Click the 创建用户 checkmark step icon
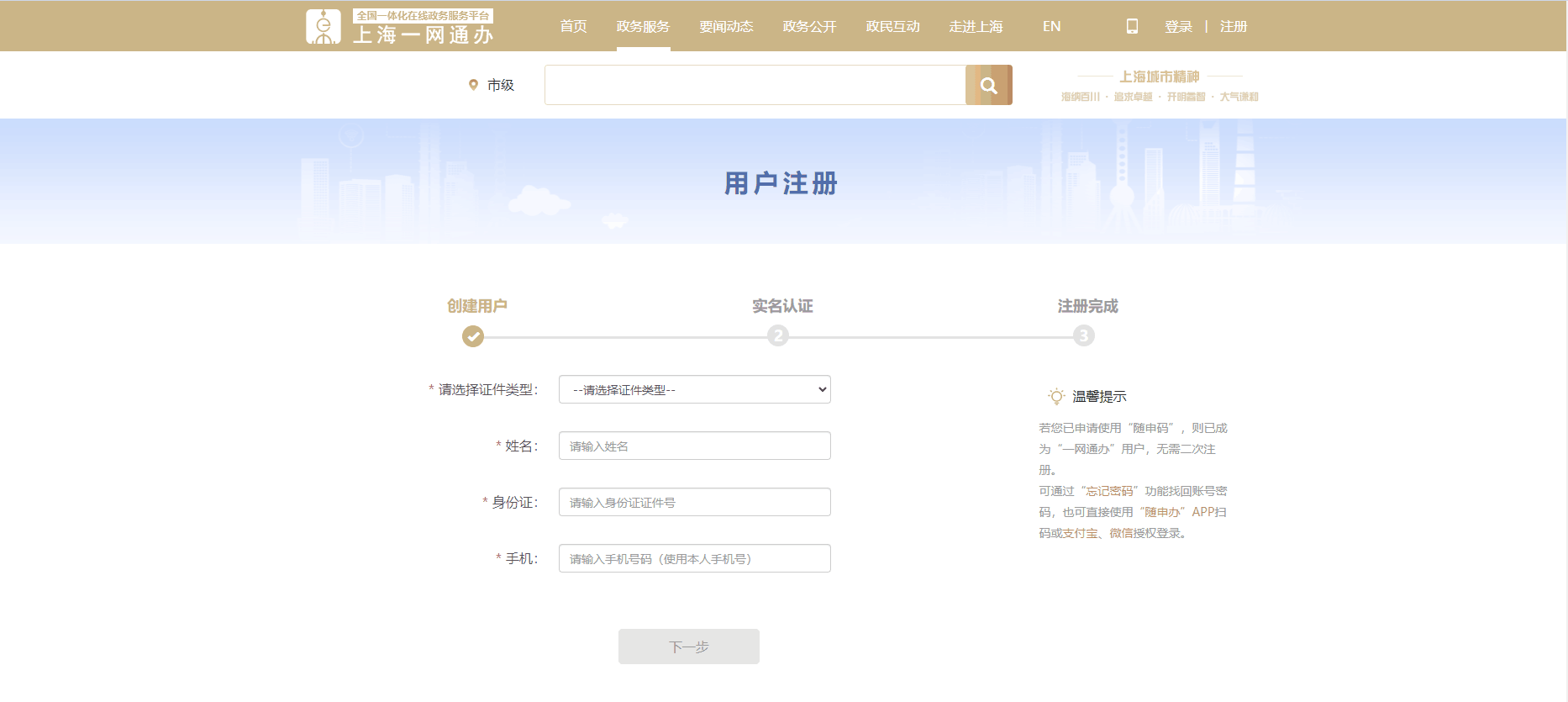This screenshot has width=1568, height=702. point(473,336)
